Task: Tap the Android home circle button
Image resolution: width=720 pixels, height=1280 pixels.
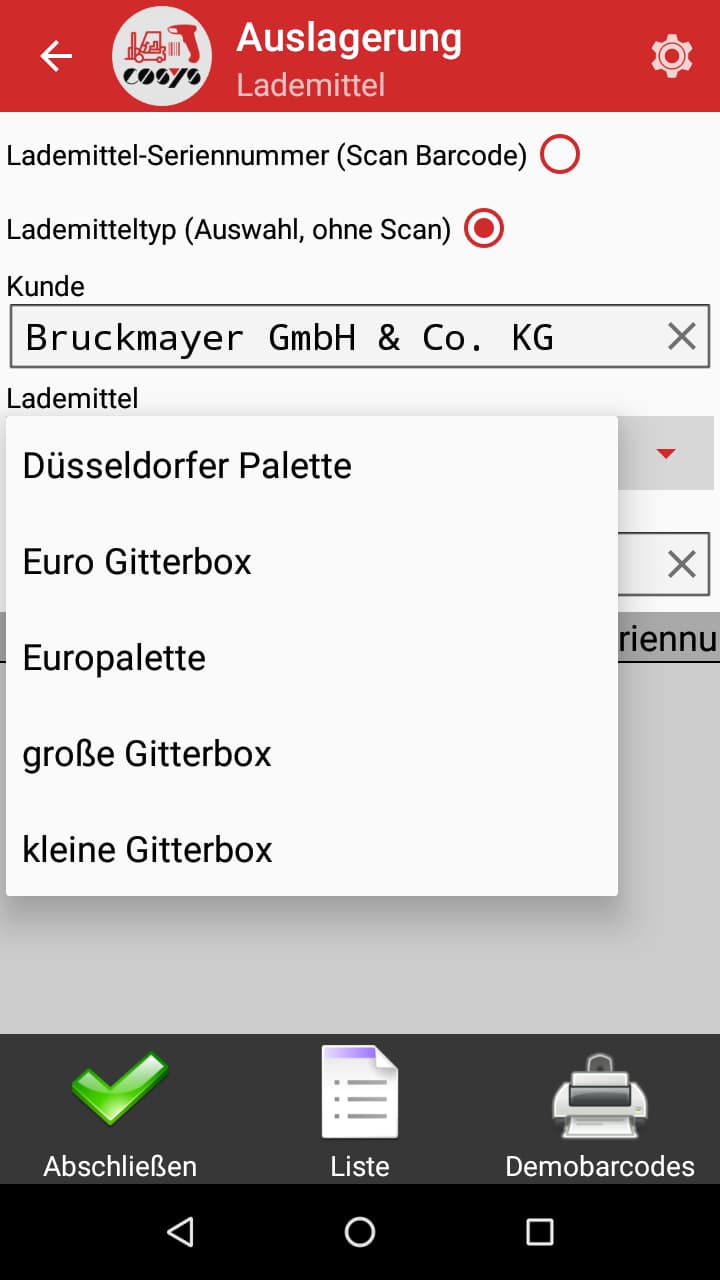Action: 359,1231
